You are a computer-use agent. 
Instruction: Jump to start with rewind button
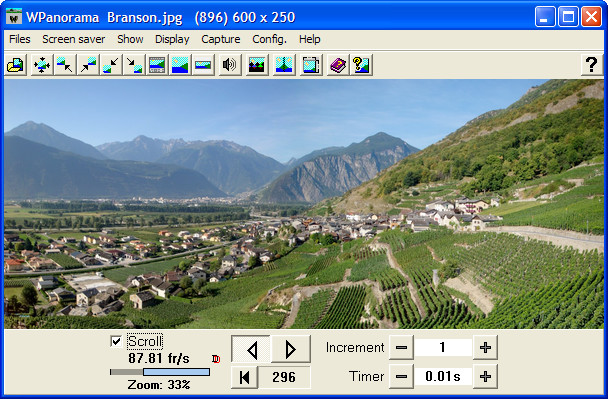(244, 377)
